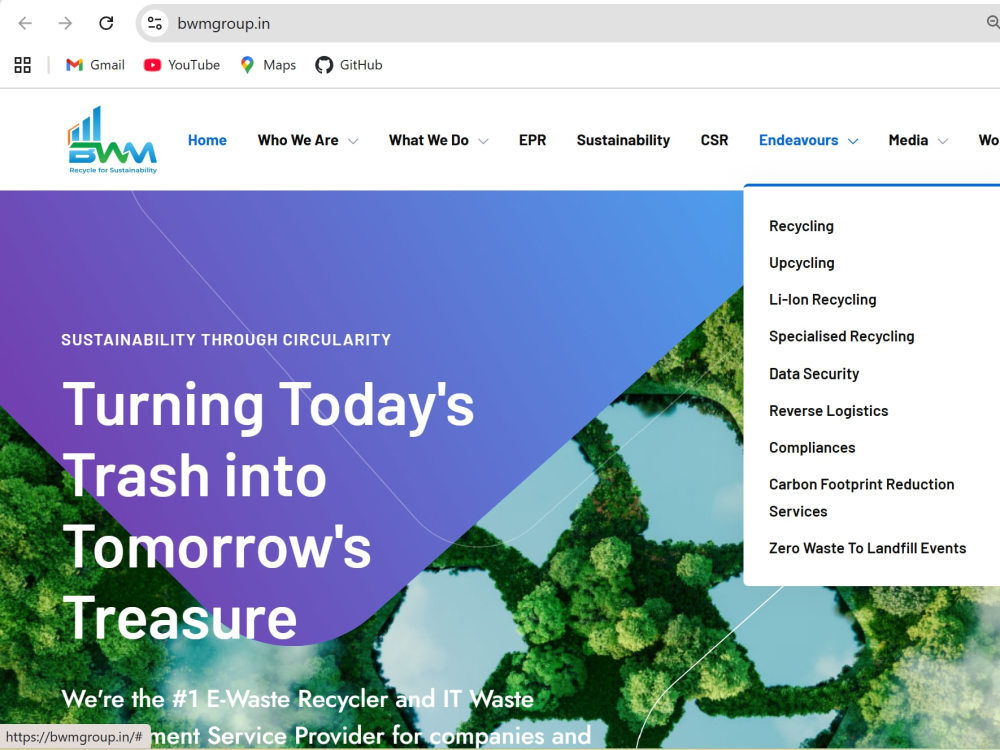The width and height of the screenshot is (1000, 750).
Task: Select Carbon Footprint Reduction Services
Action: [x=862, y=497]
